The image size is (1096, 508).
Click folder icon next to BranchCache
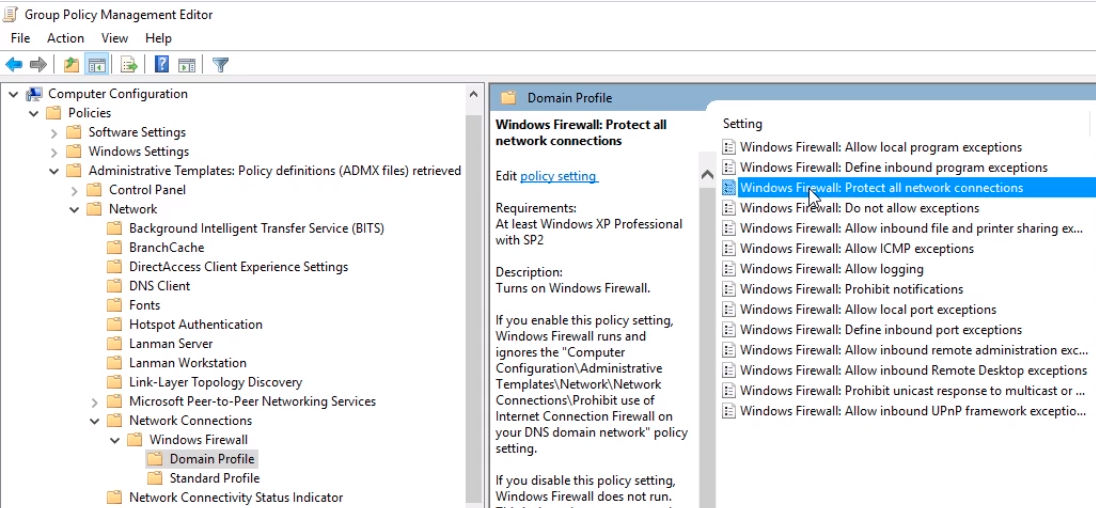pyautogui.click(x=115, y=247)
